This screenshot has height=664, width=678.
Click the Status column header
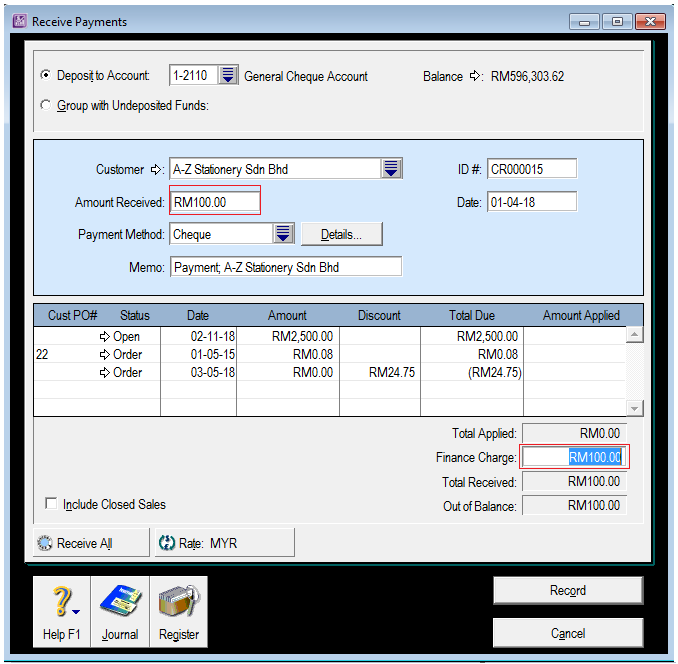135,316
